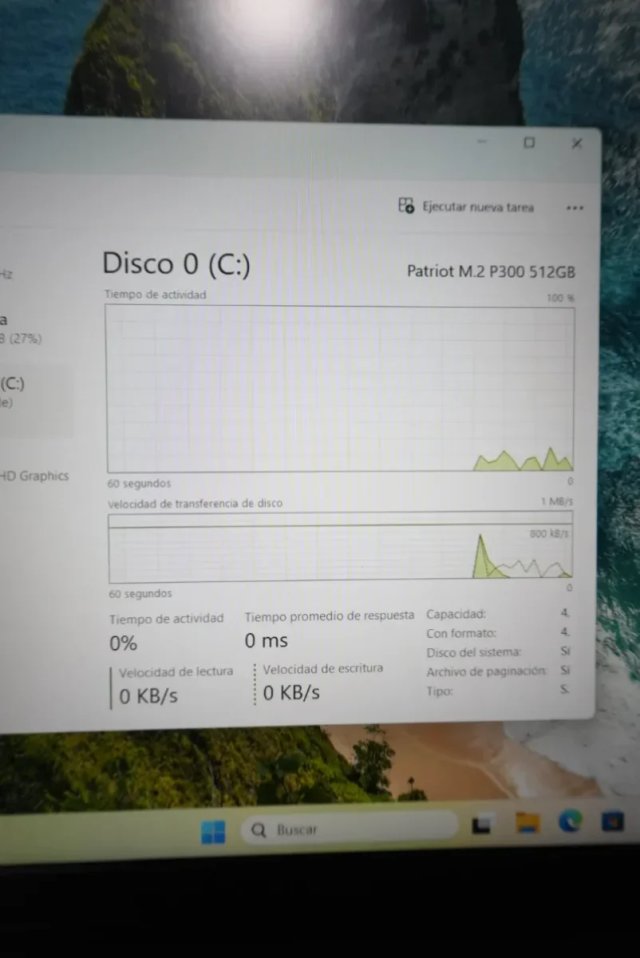Close the Task Manager window
Screen dimensions: 640x958
tap(576, 144)
